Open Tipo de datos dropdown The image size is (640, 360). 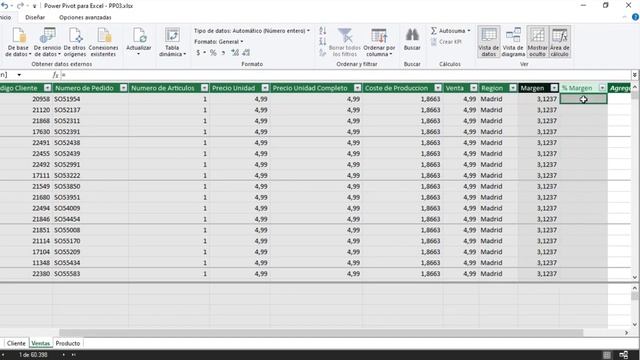point(252,31)
